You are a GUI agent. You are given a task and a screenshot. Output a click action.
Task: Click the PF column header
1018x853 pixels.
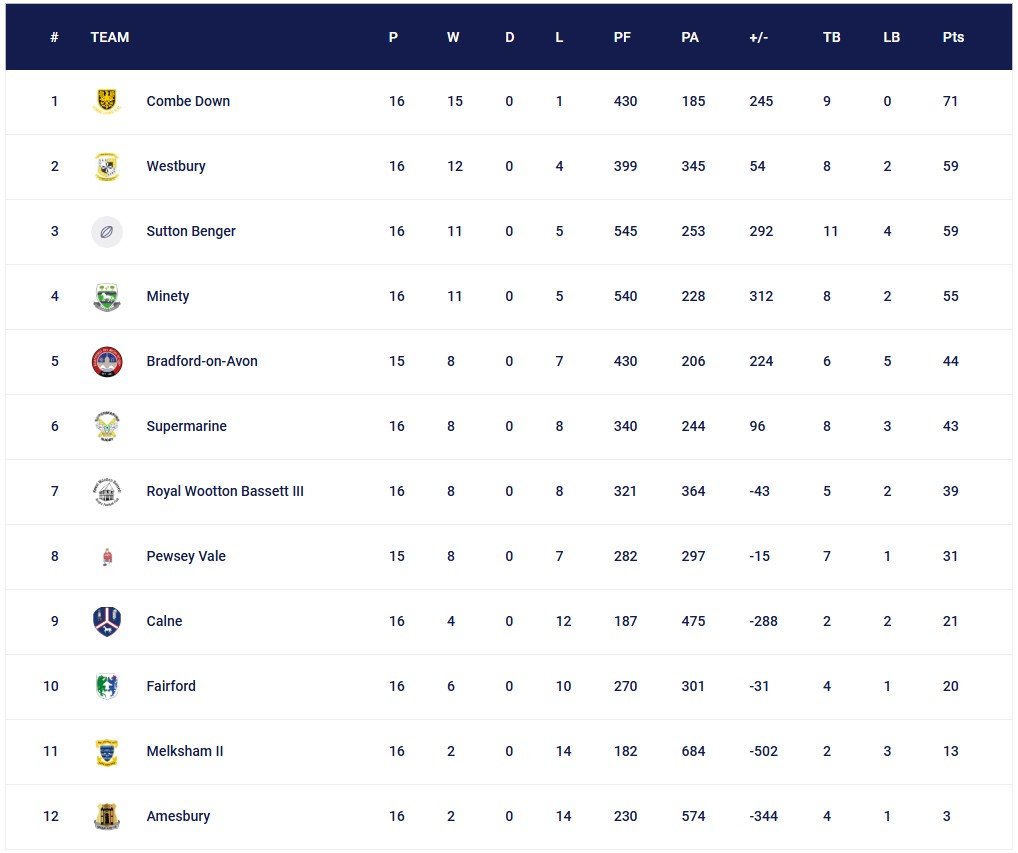pos(622,37)
